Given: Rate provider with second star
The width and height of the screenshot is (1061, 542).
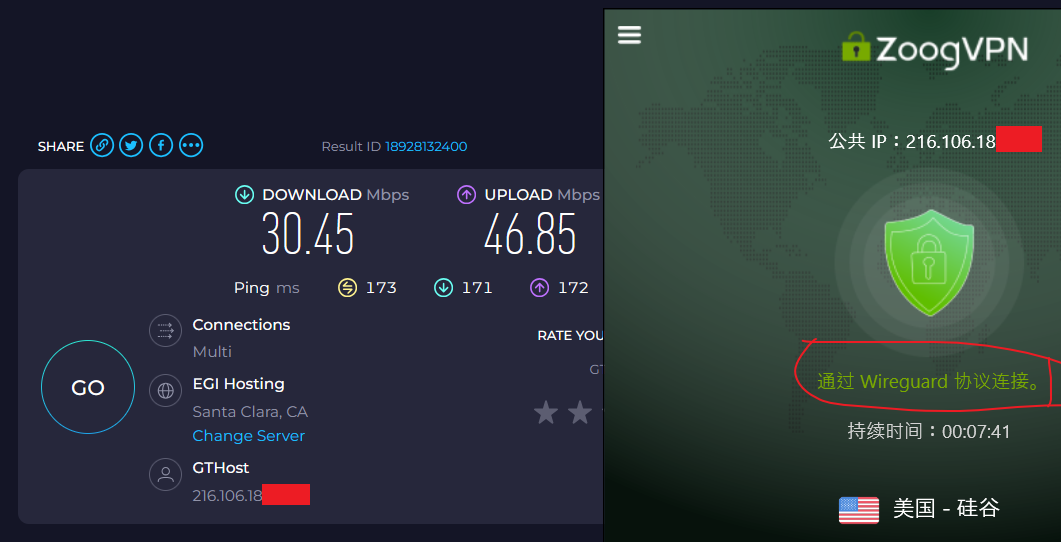Looking at the screenshot, I should coord(580,412).
